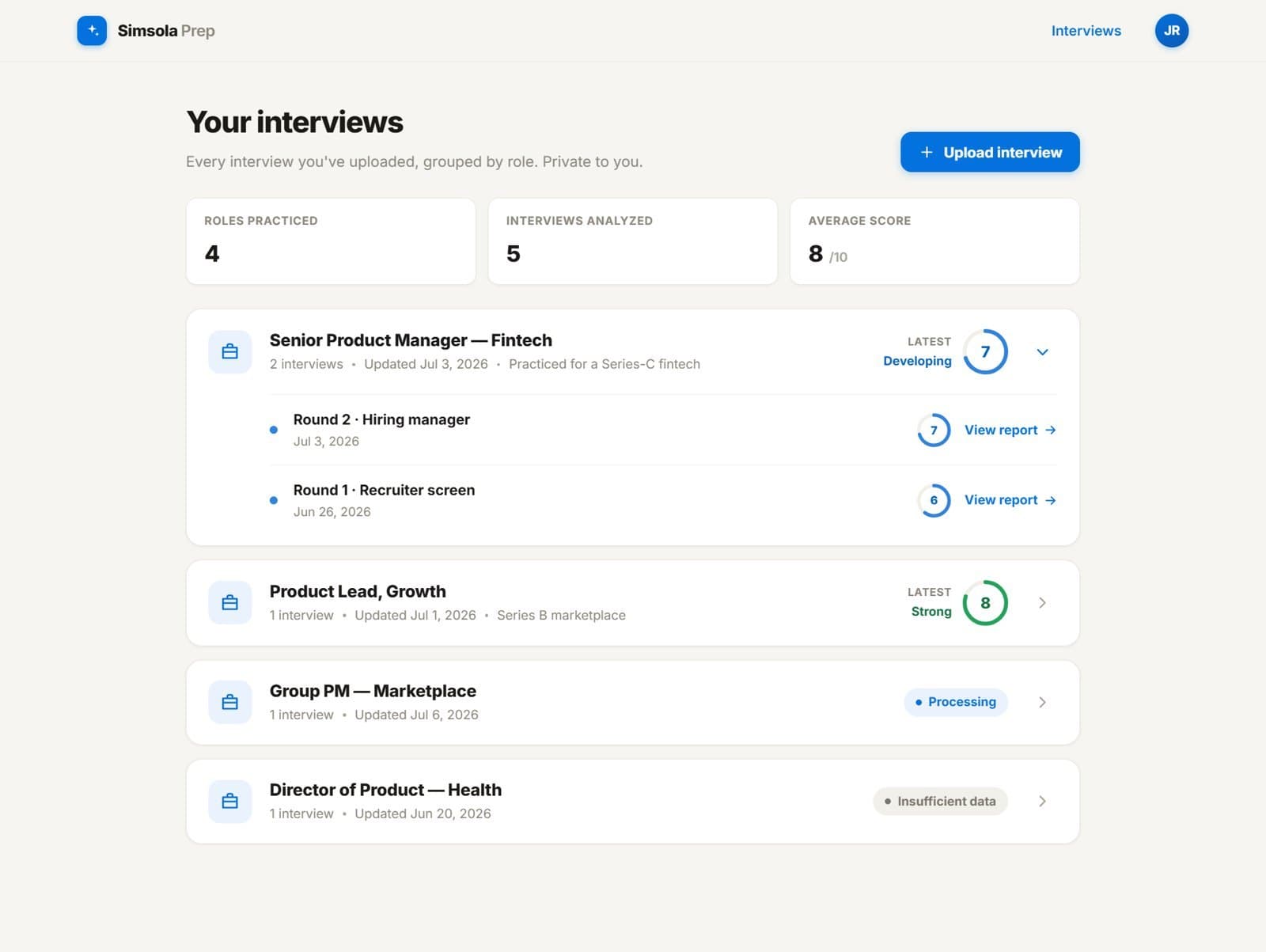The image size is (1266, 952).
Task: Click 'Practiced for a Series-C fintech' text
Action: pos(605,364)
